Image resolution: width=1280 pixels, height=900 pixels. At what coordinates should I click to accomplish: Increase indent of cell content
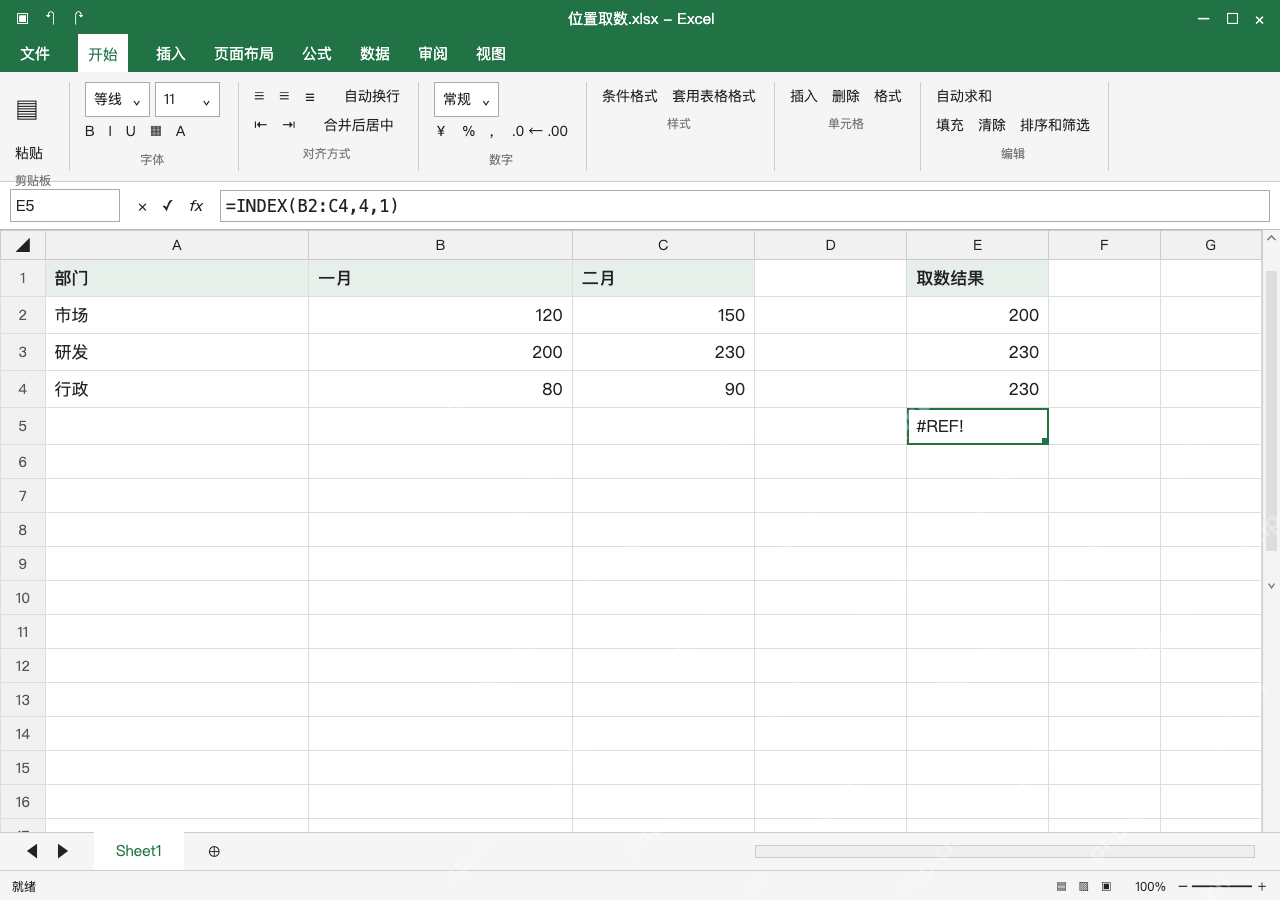(289, 125)
